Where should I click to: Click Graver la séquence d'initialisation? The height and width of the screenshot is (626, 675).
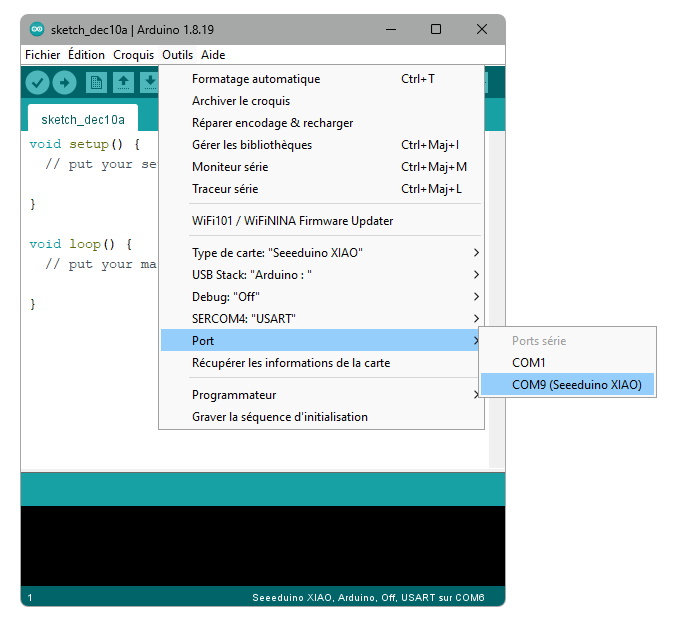[280, 417]
